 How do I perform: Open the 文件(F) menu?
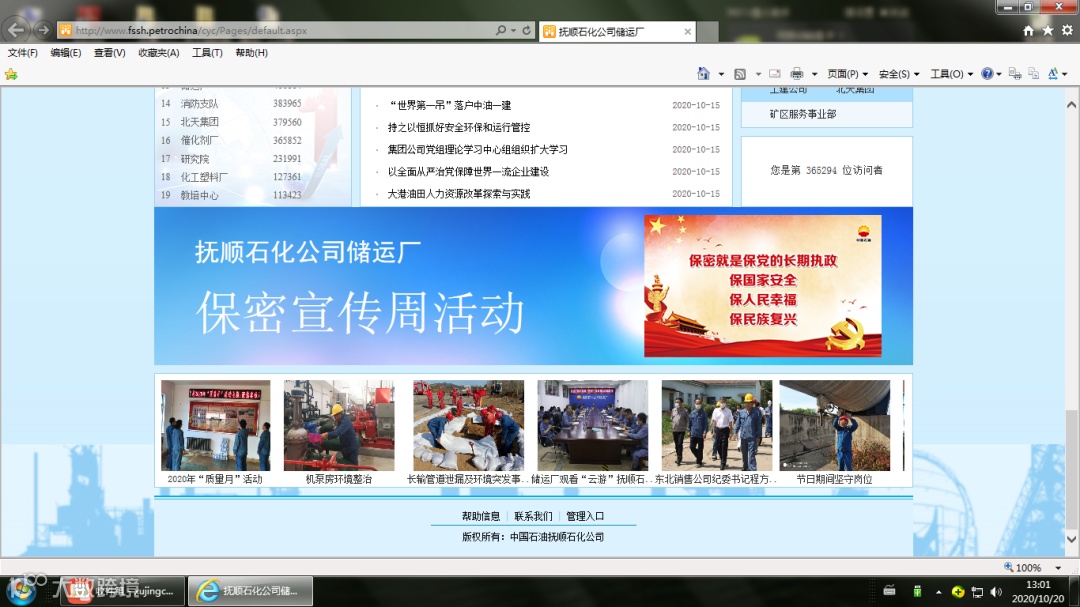(x=23, y=53)
